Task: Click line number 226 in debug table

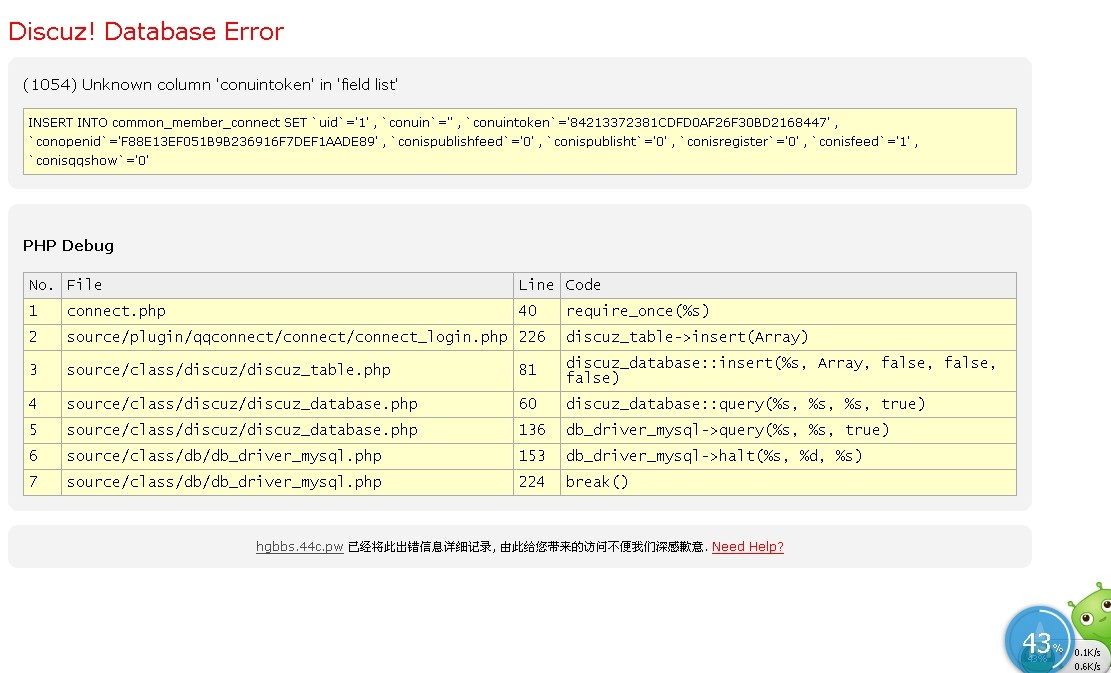Action: 532,337
